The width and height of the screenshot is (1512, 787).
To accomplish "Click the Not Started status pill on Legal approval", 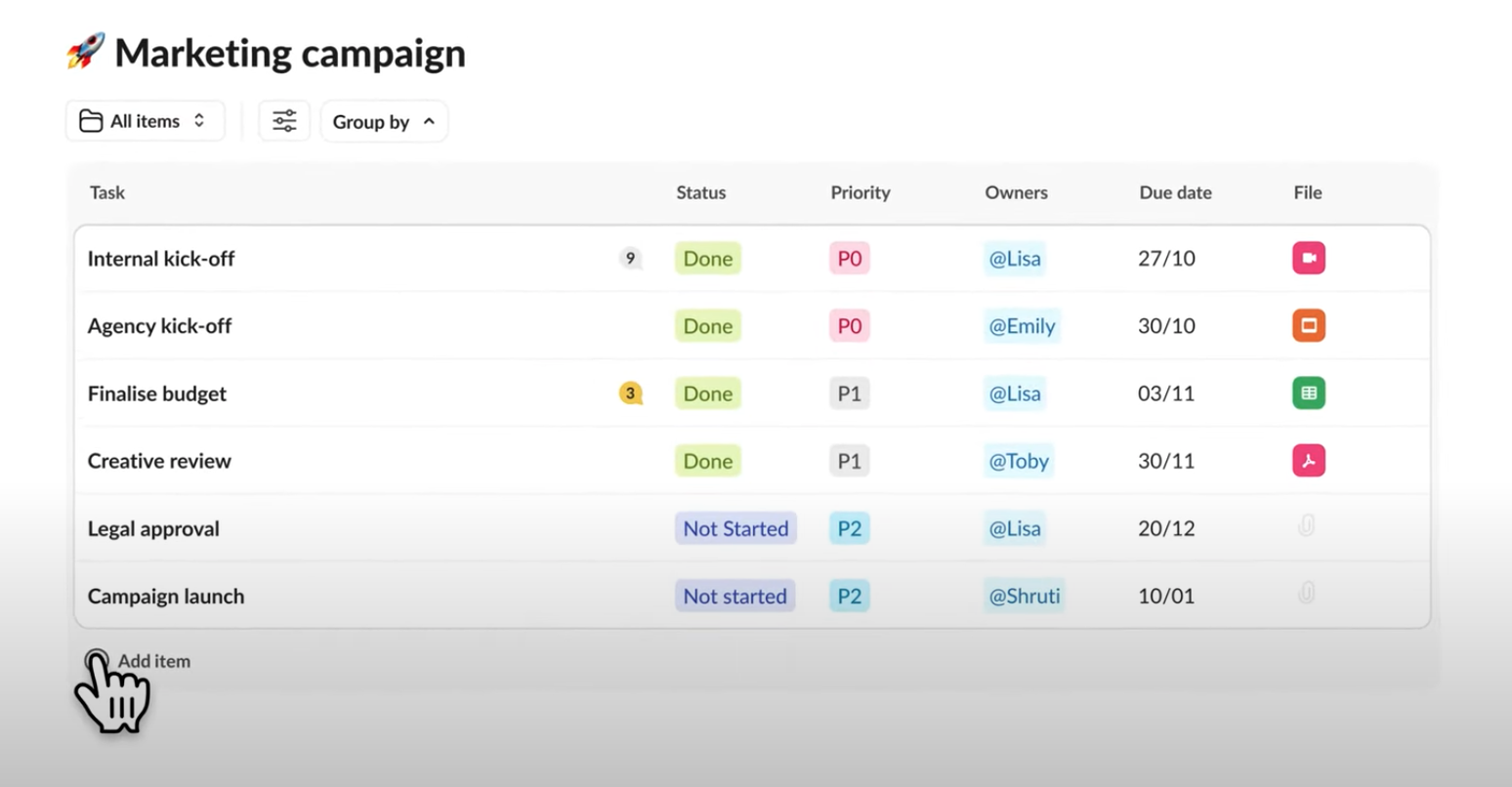I will pos(735,528).
